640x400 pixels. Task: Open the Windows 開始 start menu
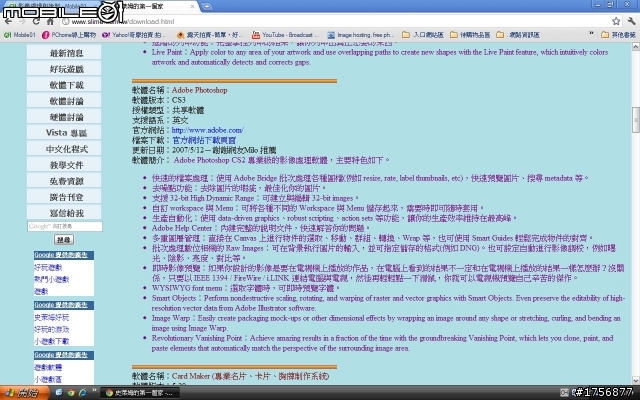[24, 393]
